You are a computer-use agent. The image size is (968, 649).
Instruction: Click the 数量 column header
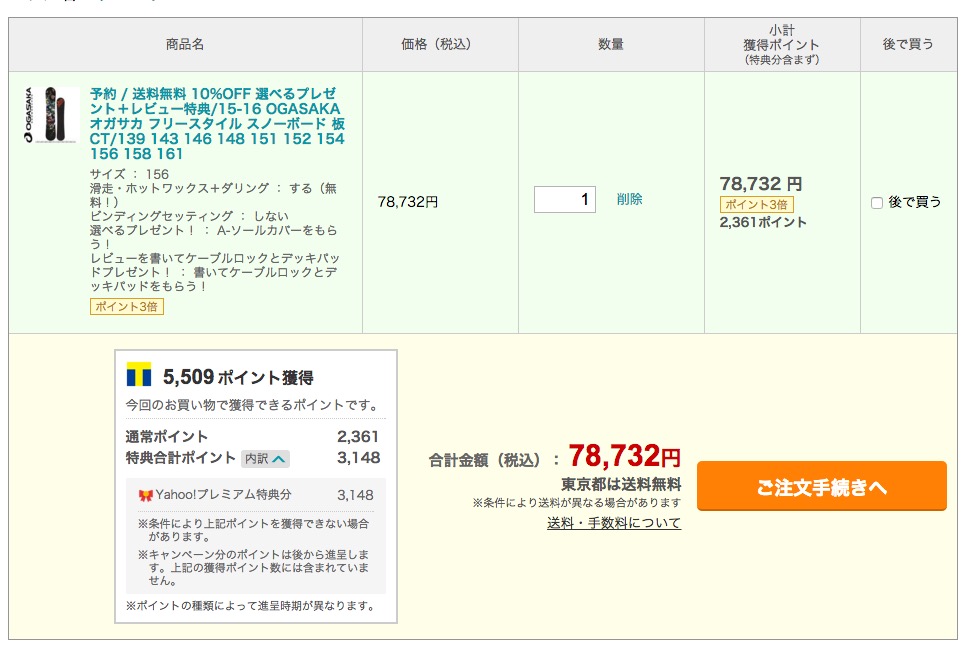pyautogui.click(x=611, y=44)
